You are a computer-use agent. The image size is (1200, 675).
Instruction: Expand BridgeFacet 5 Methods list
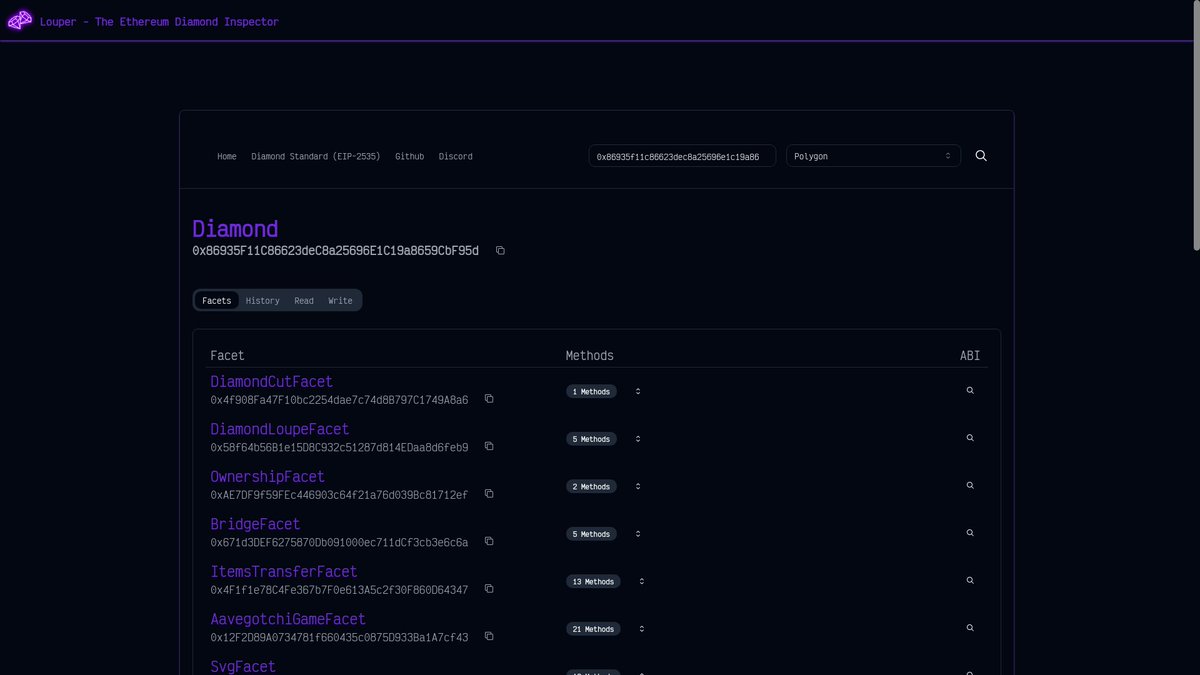tap(638, 534)
